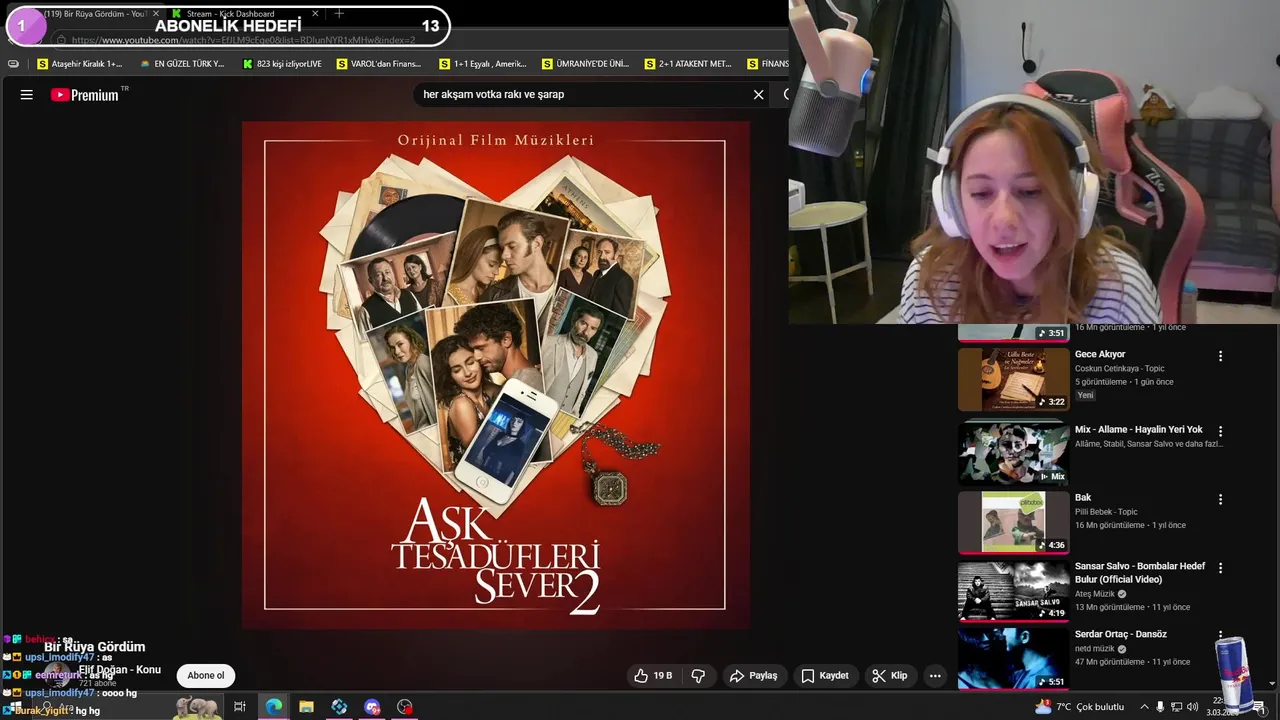Open File Explorer from the taskbar

click(306, 707)
